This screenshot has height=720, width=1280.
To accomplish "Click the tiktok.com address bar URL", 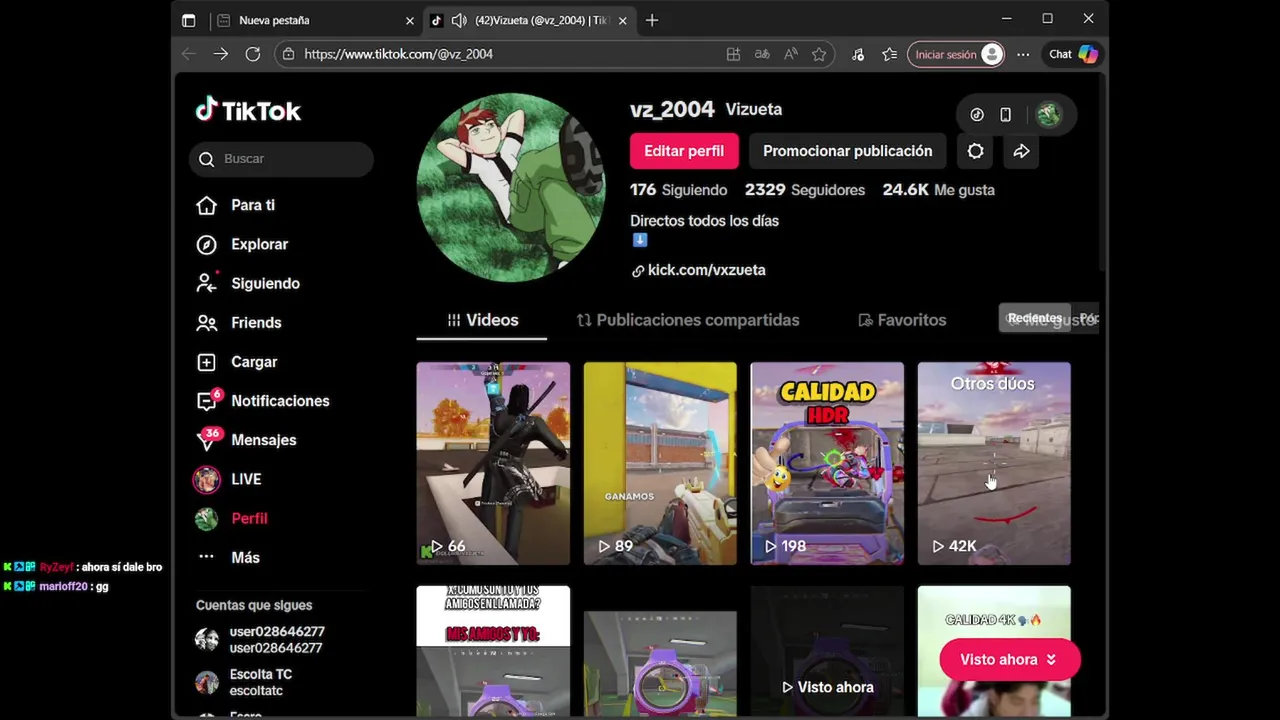I will (x=399, y=54).
